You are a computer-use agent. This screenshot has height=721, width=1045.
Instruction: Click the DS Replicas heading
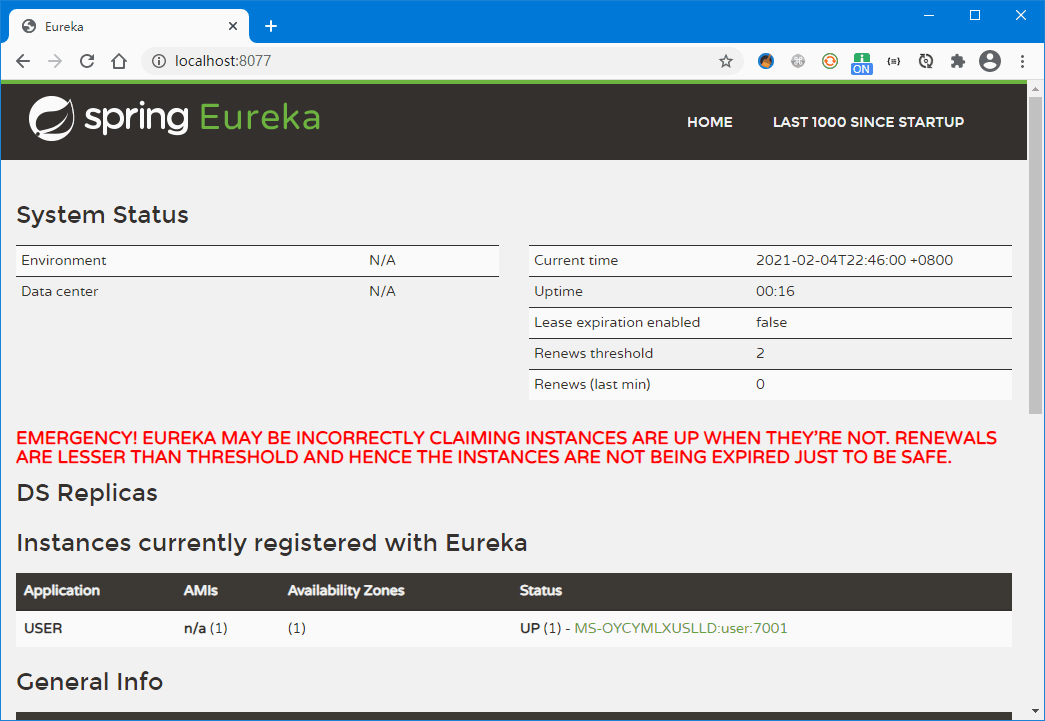tap(87, 493)
